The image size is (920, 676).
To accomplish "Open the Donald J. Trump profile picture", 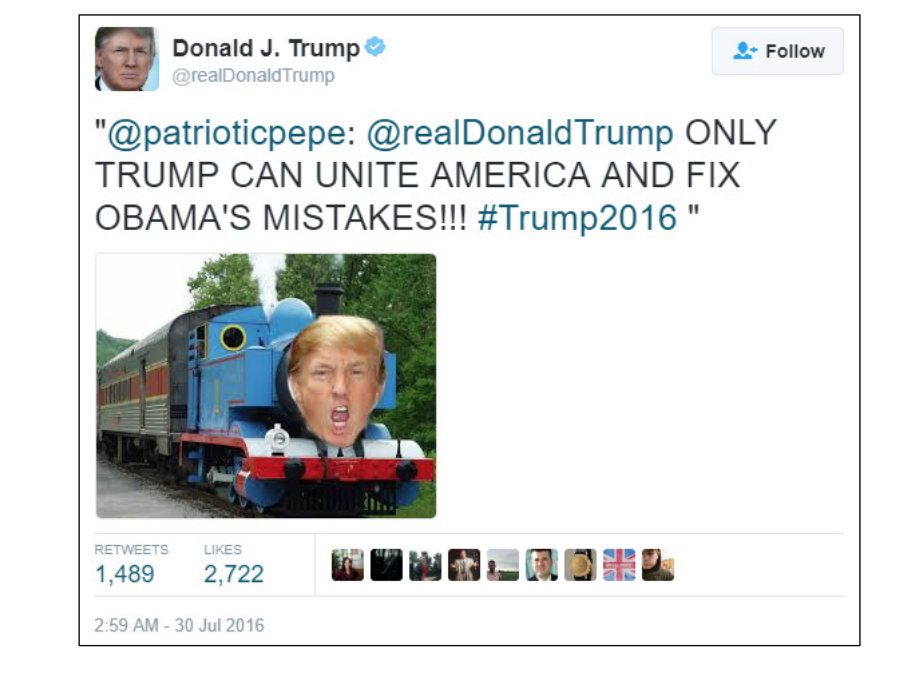I will click(x=127, y=59).
